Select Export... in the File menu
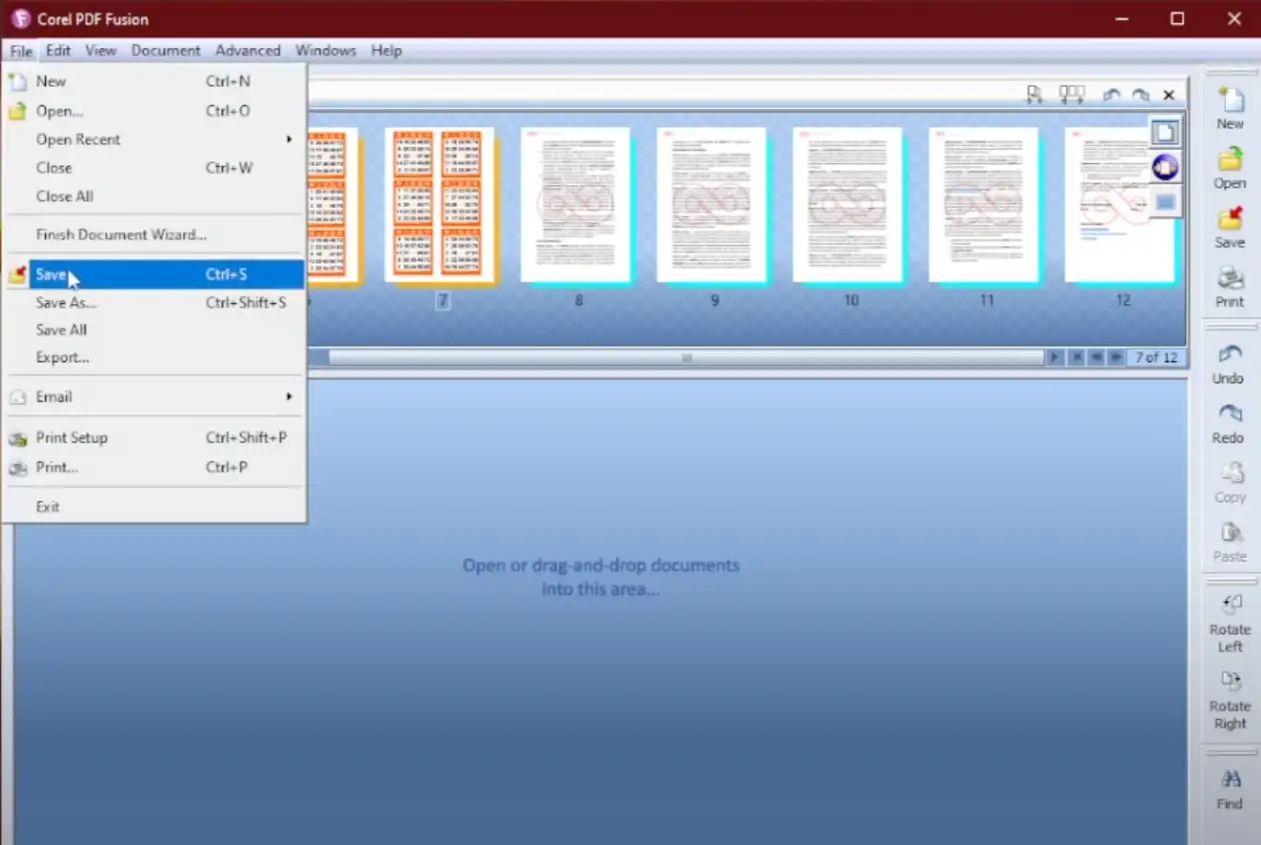The height and width of the screenshot is (845, 1261). point(62,358)
